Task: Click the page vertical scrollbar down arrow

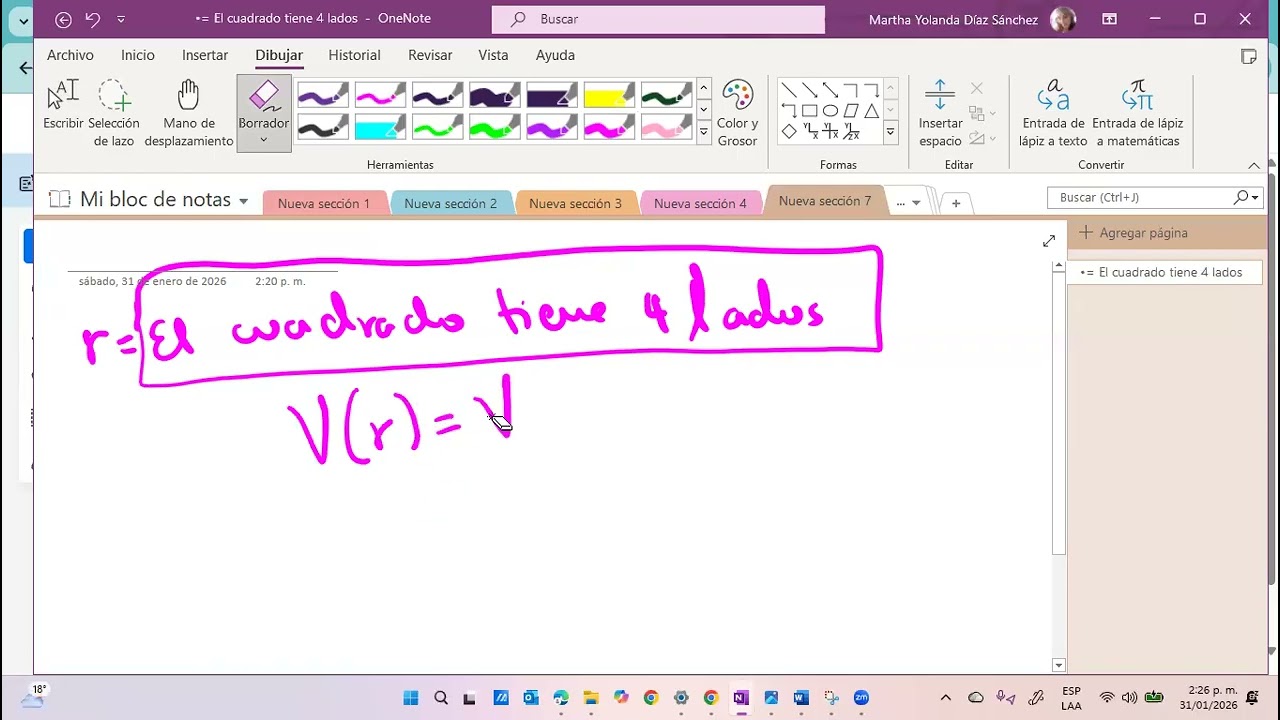Action: click(x=1059, y=665)
